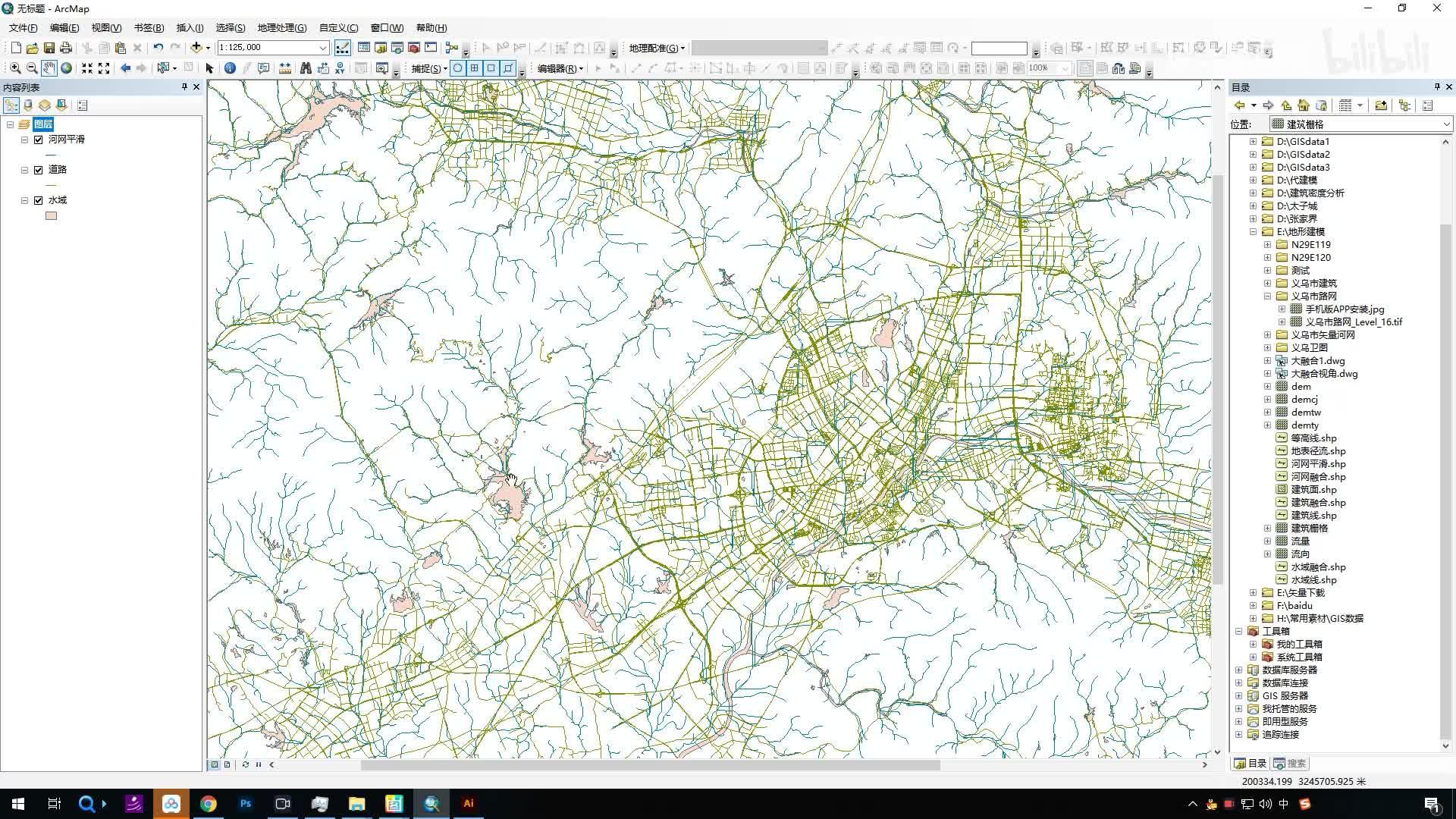
Task: Open Chrome from the taskbar
Action: [x=208, y=804]
